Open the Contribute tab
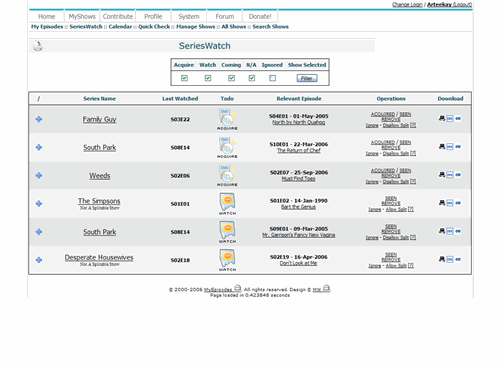 click(118, 16)
